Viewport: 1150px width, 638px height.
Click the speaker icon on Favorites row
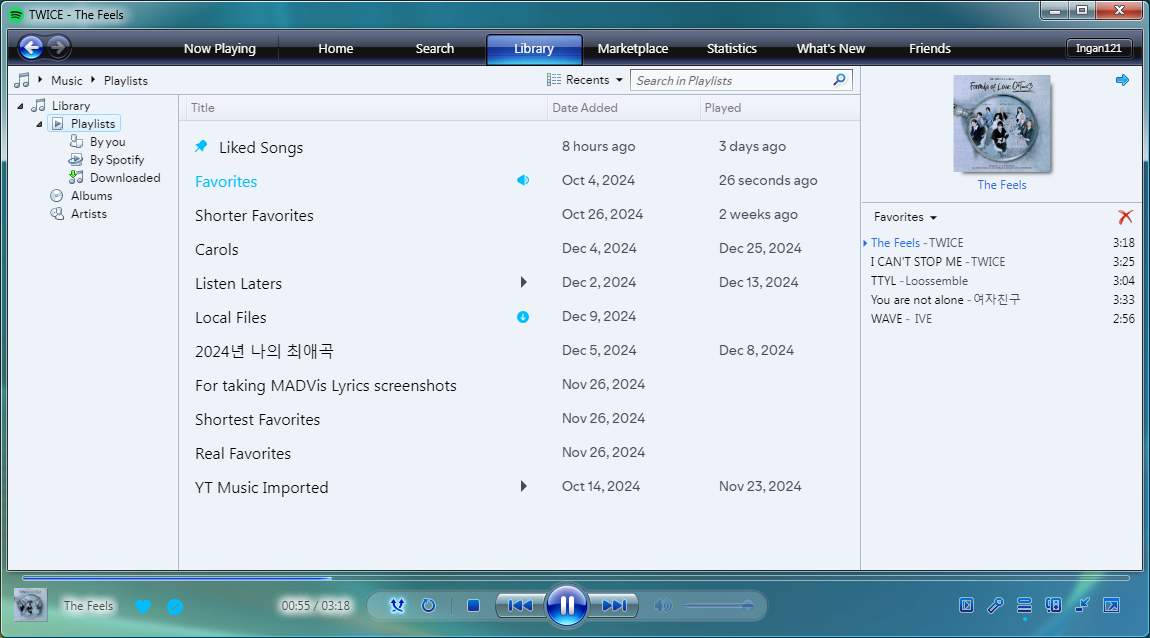coord(523,180)
